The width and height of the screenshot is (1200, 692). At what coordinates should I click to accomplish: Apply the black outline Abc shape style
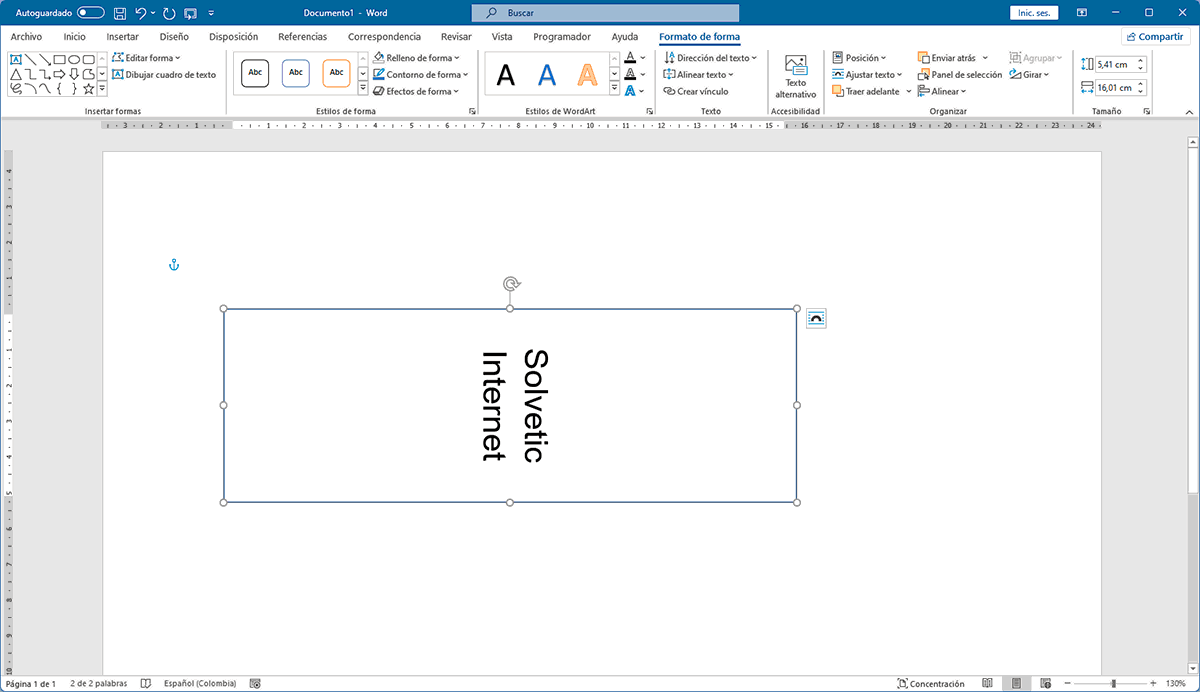[255, 73]
